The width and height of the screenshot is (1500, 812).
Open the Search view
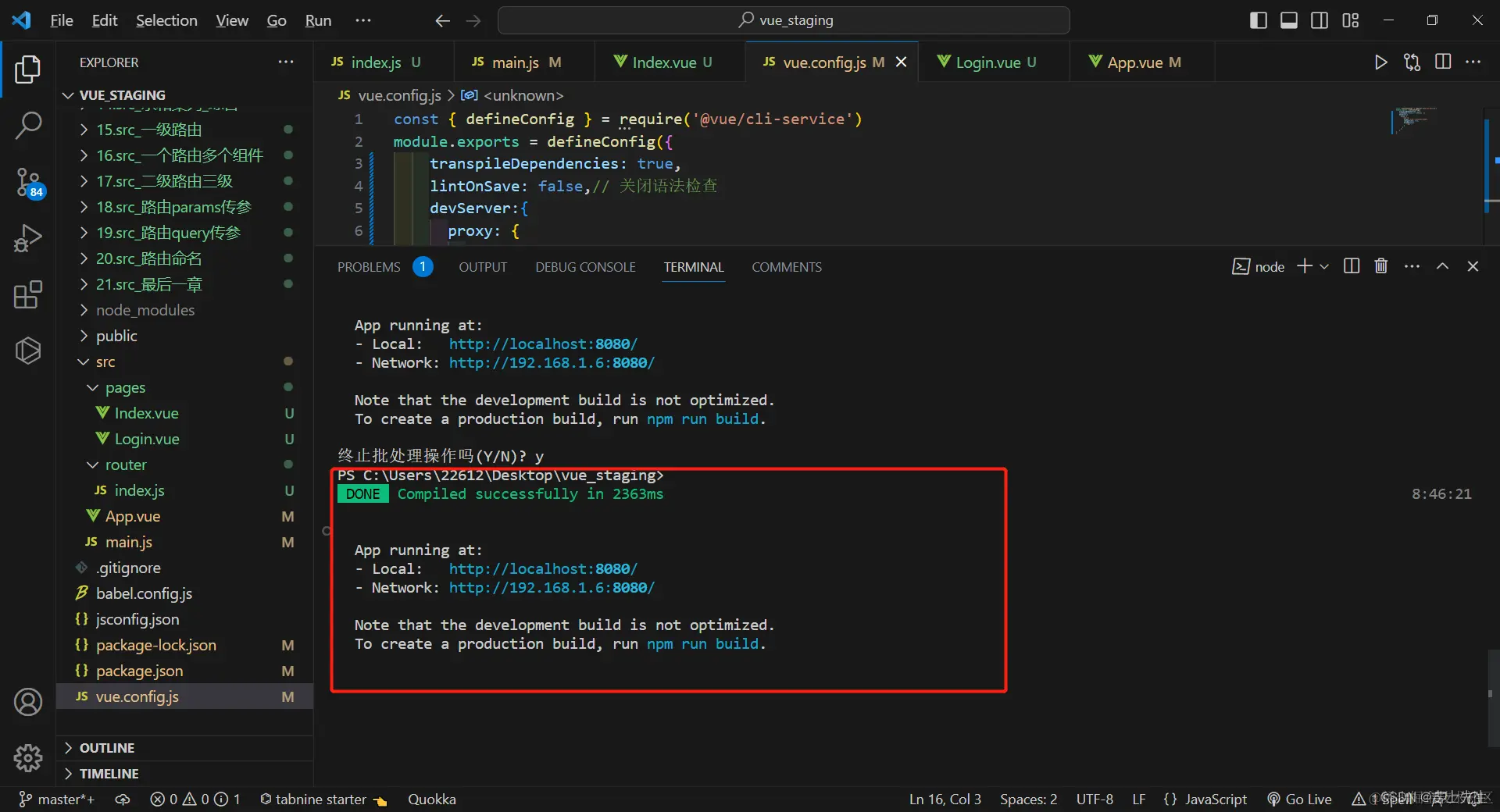28,125
